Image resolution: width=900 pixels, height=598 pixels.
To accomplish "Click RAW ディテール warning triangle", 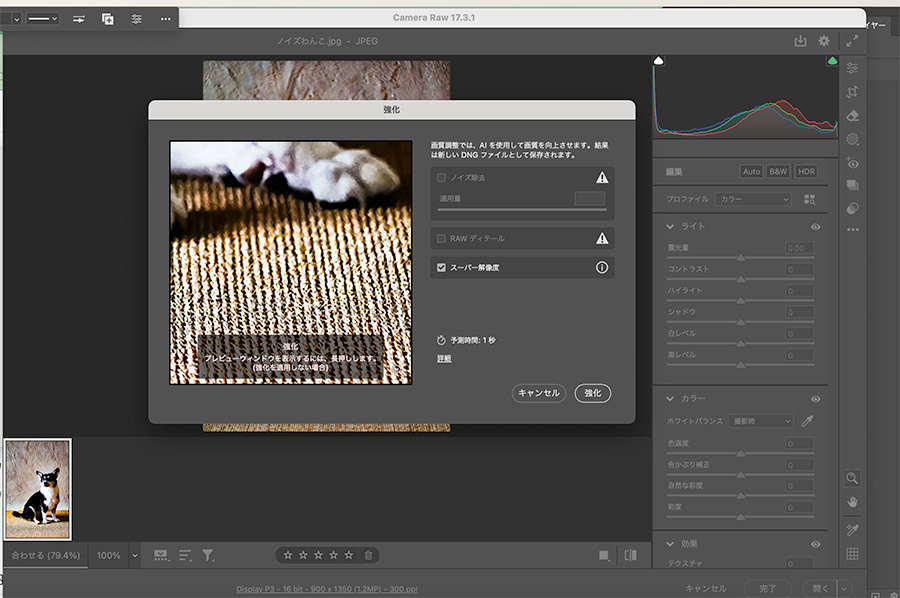I will point(602,238).
